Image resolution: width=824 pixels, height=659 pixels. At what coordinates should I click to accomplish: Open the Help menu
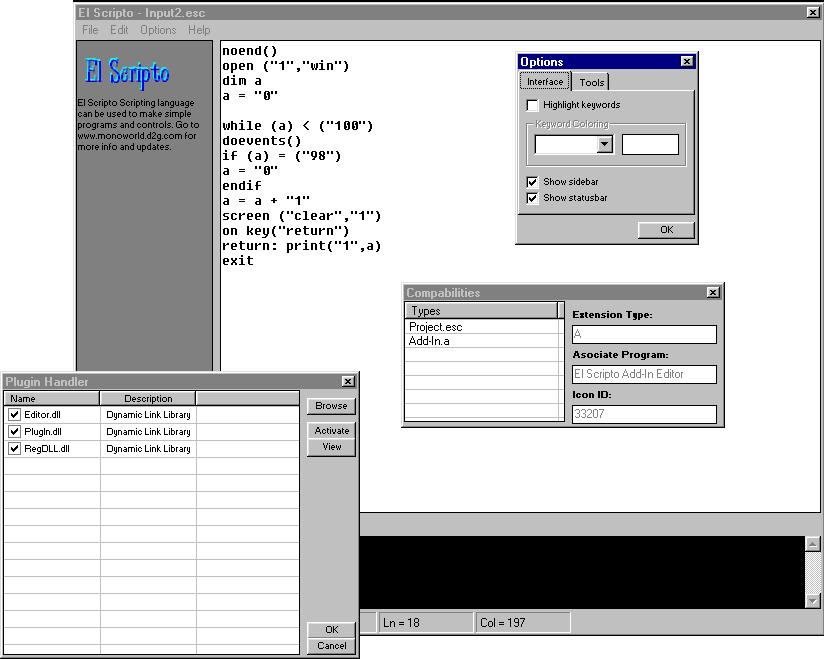coord(199,30)
